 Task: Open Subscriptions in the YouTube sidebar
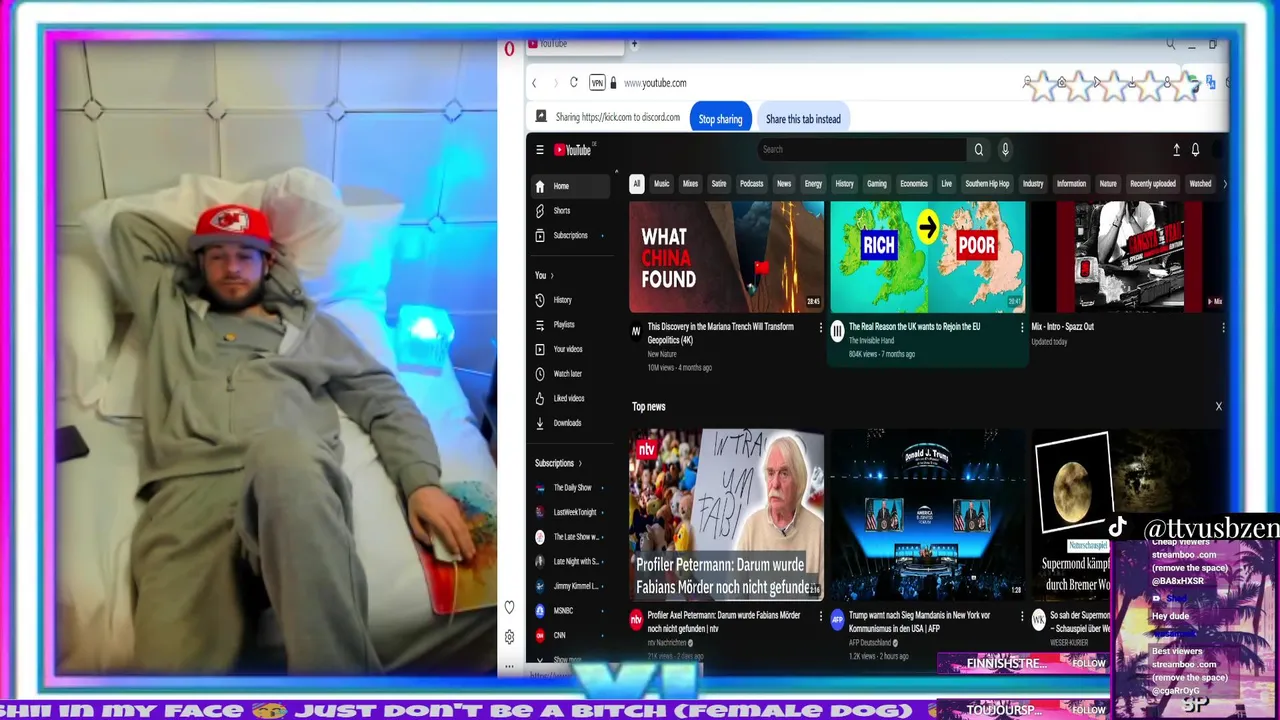571,235
